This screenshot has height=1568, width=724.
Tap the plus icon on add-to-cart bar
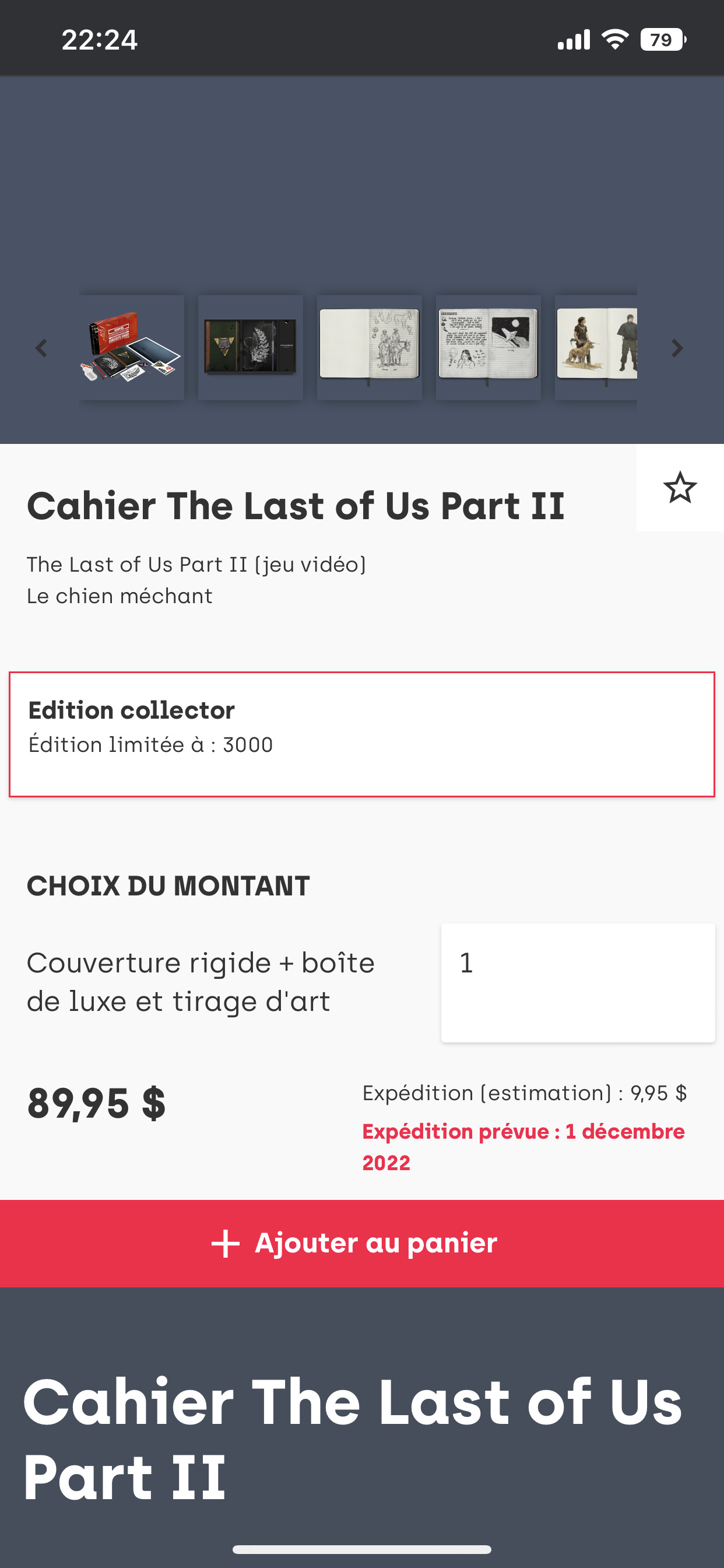(x=225, y=1244)
